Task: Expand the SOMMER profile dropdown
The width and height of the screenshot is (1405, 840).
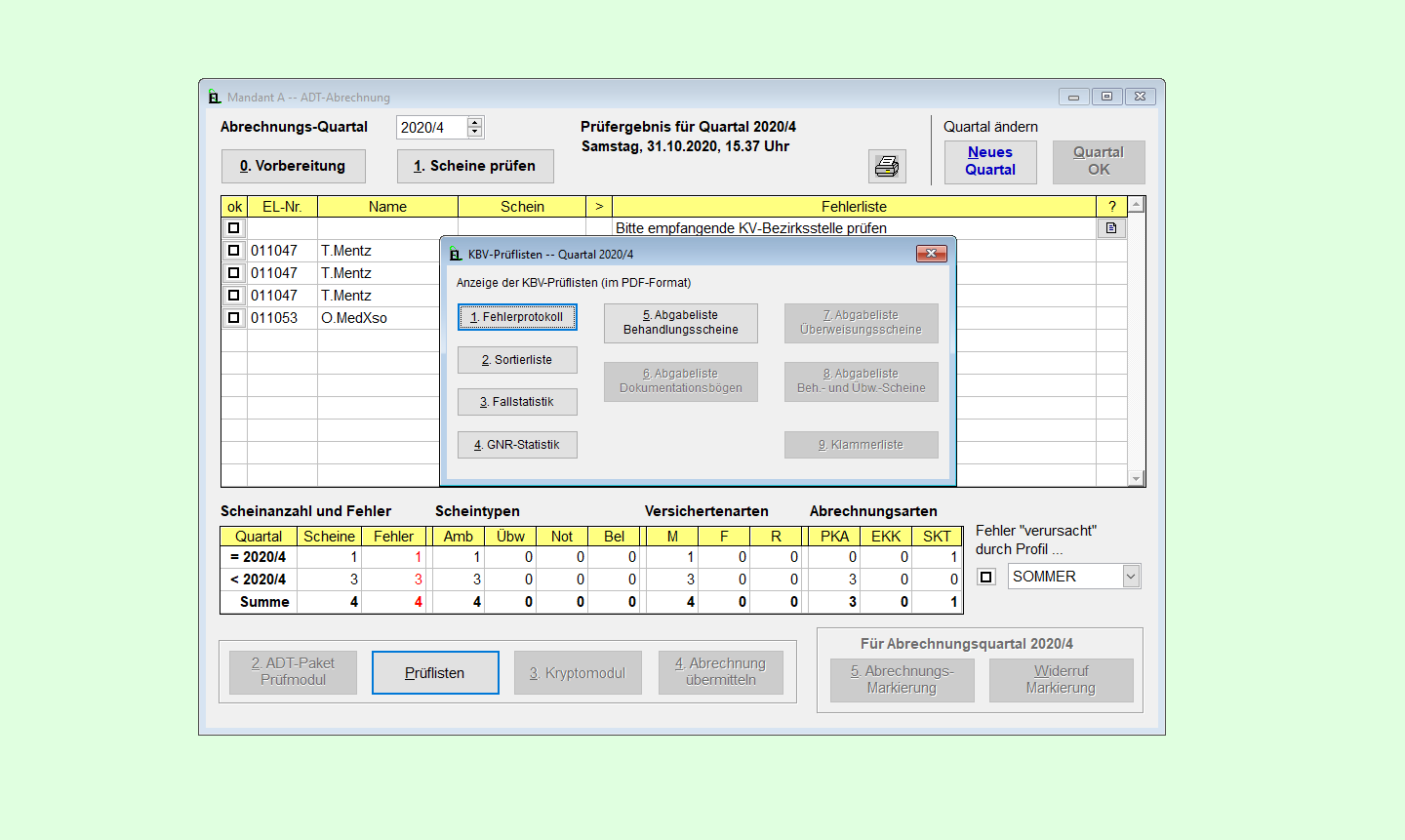Action: pyautogui.click(x=1131, y=577)
